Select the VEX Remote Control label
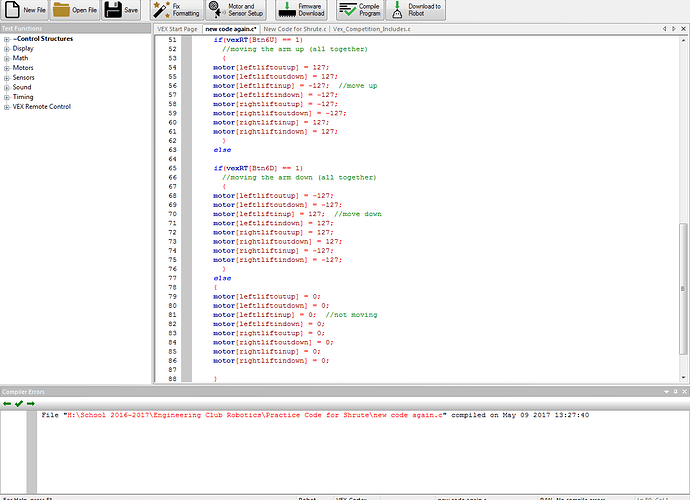690x500 pixels. [x=41, y=107]
